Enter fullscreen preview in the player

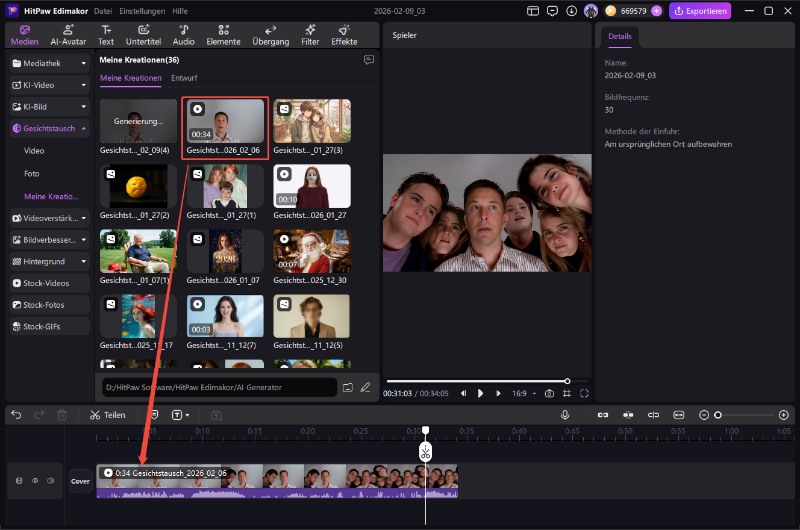tap(584, 394)
